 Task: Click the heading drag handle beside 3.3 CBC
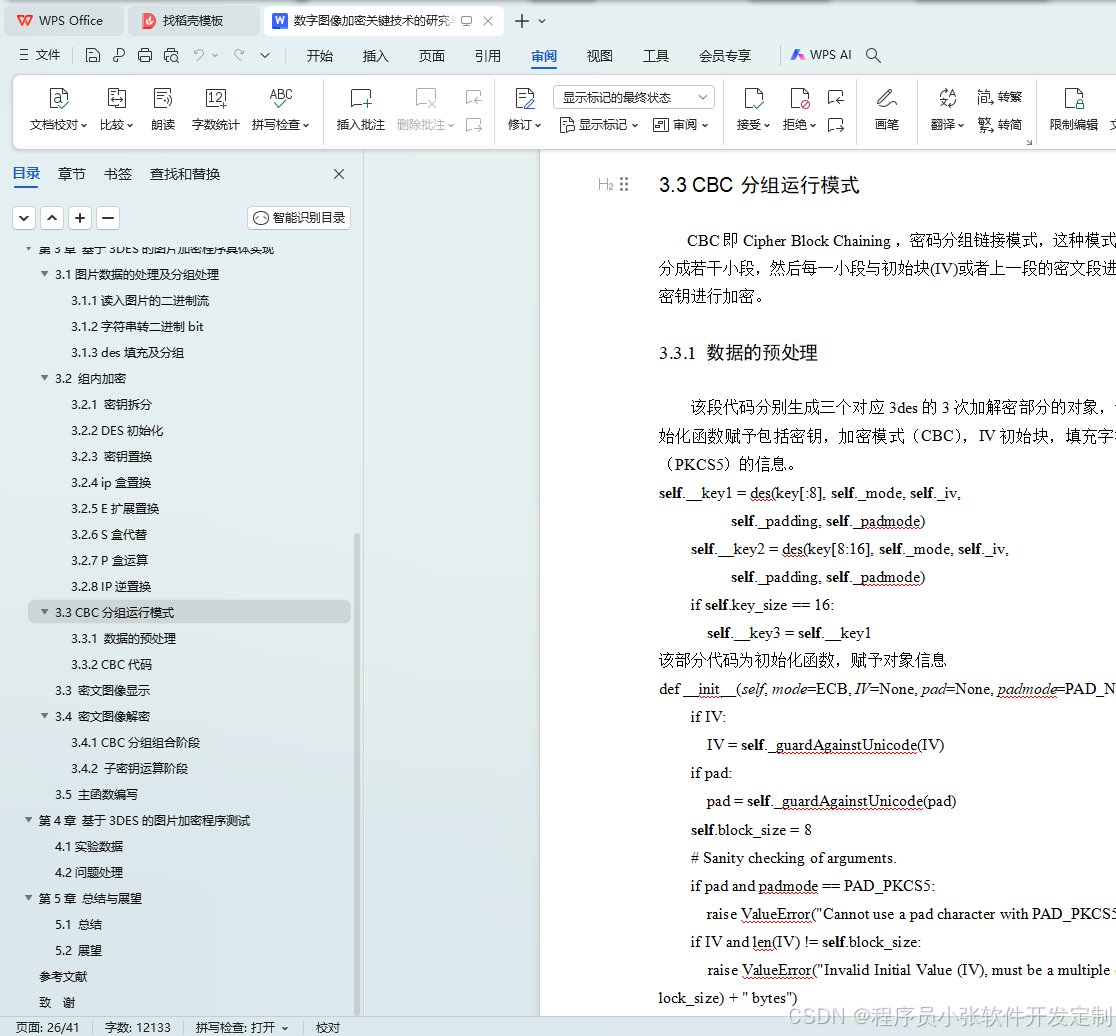tap(623, 184)
